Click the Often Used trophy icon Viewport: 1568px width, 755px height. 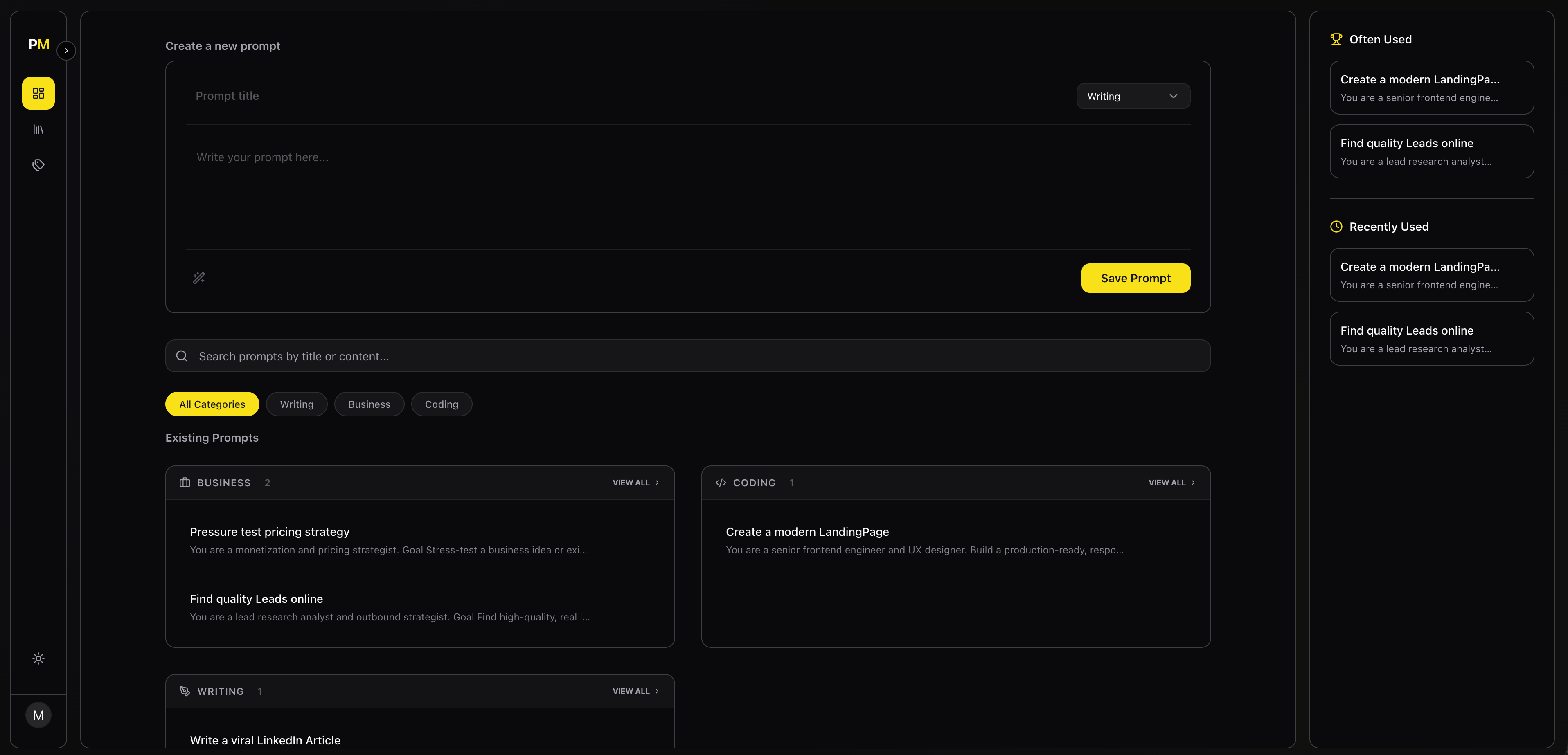point(1336,40)
